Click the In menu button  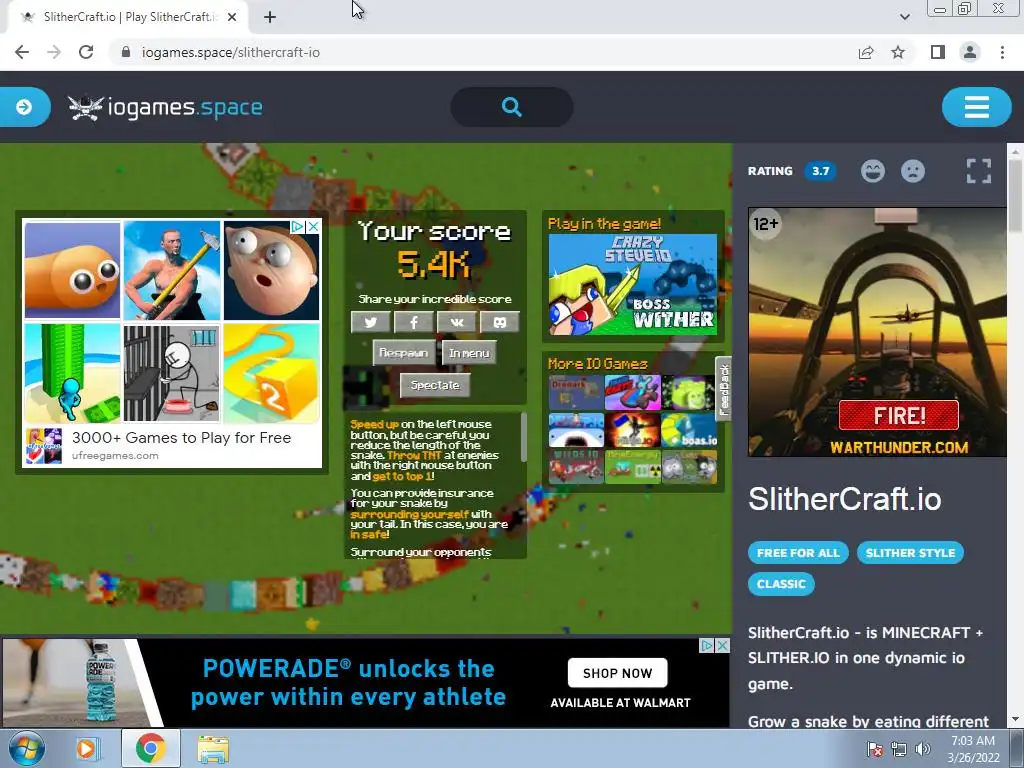coord(469,353)
